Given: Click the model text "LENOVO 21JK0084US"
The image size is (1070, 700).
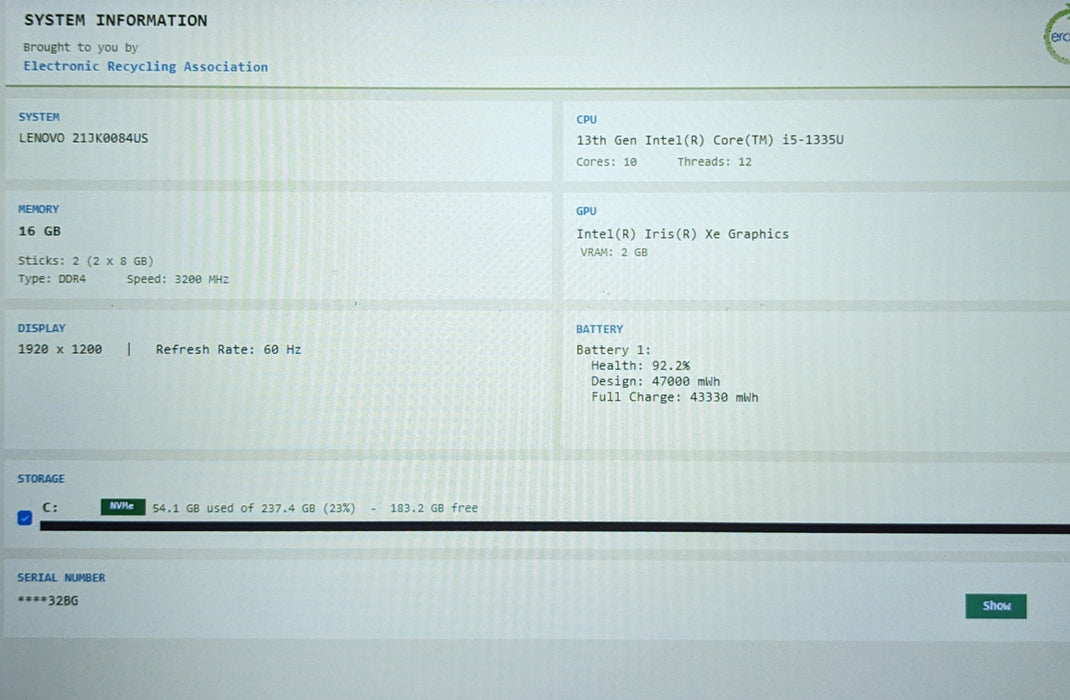Looking at the screenshot, I should (83, 138).
